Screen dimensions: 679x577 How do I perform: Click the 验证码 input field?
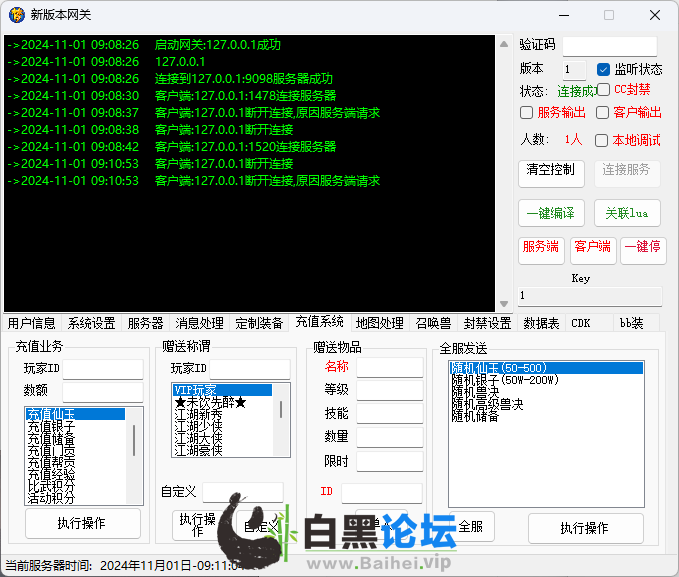[x=609, y=46]
